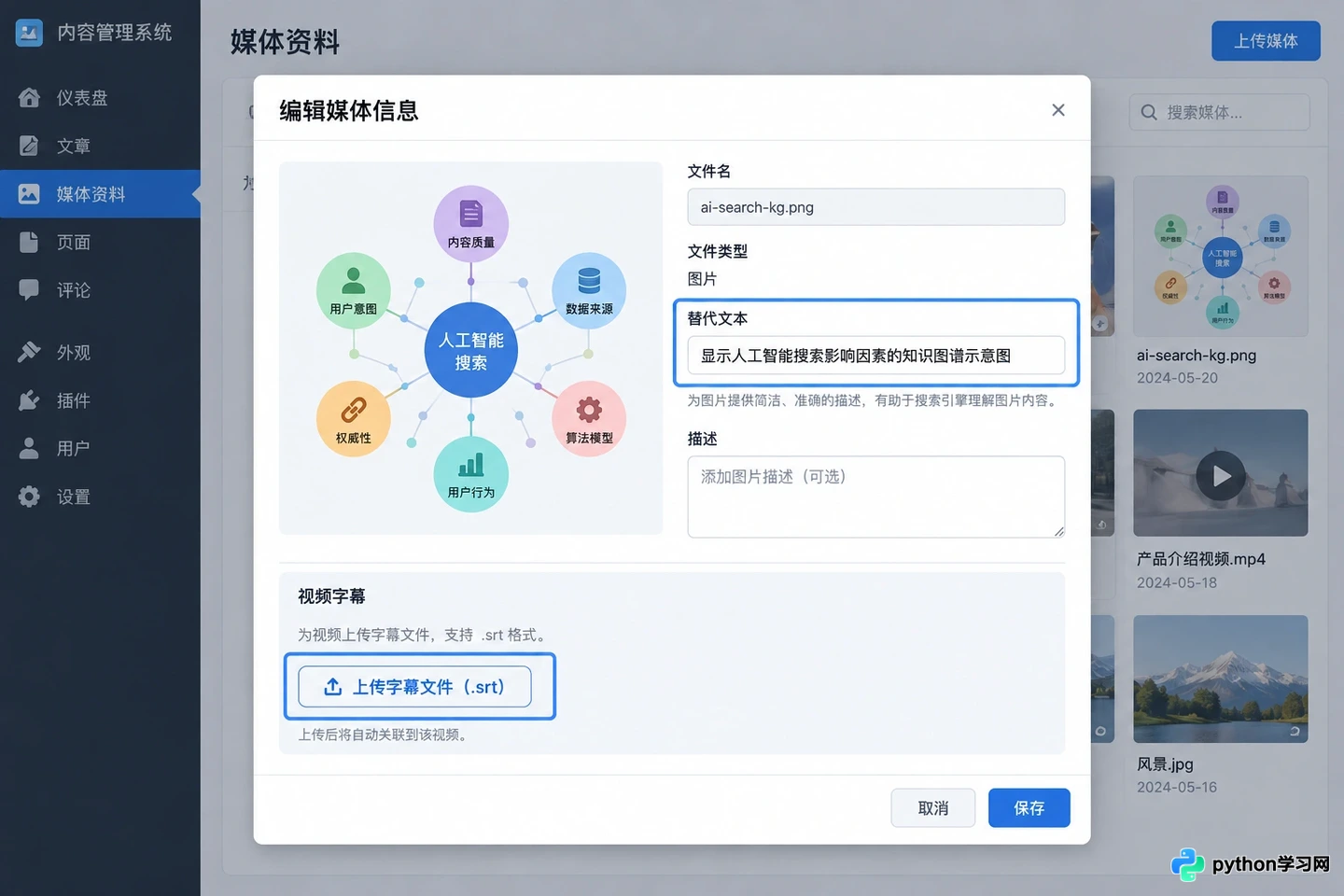The height and width of the screenshot is (896, 1344).
Task: Click the 页面 document icon in sidebar
Action: (29, 242)
